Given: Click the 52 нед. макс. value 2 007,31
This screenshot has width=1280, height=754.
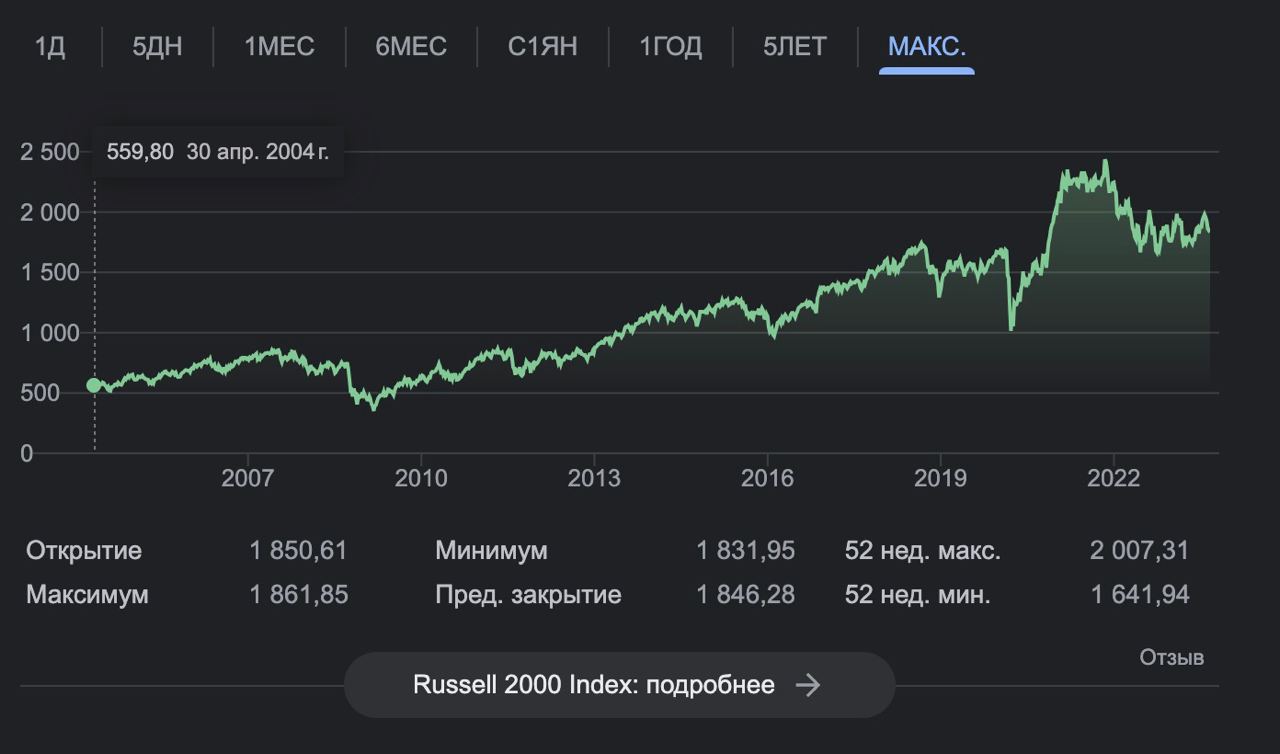Looking at the screenshot, I should coord(1139,550).
